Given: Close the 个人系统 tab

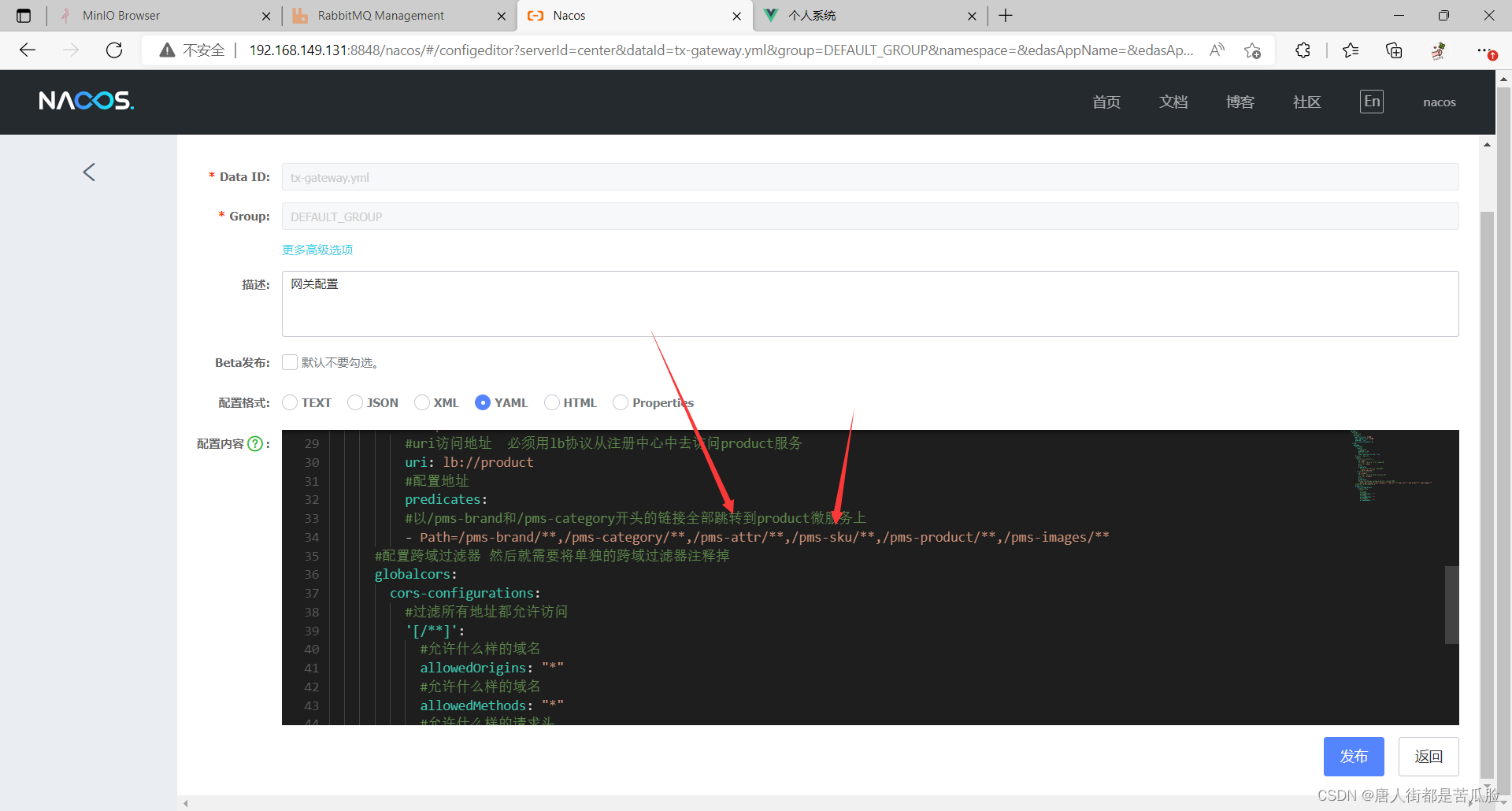Looking at the screenshot, I should [x=972, y=16].
